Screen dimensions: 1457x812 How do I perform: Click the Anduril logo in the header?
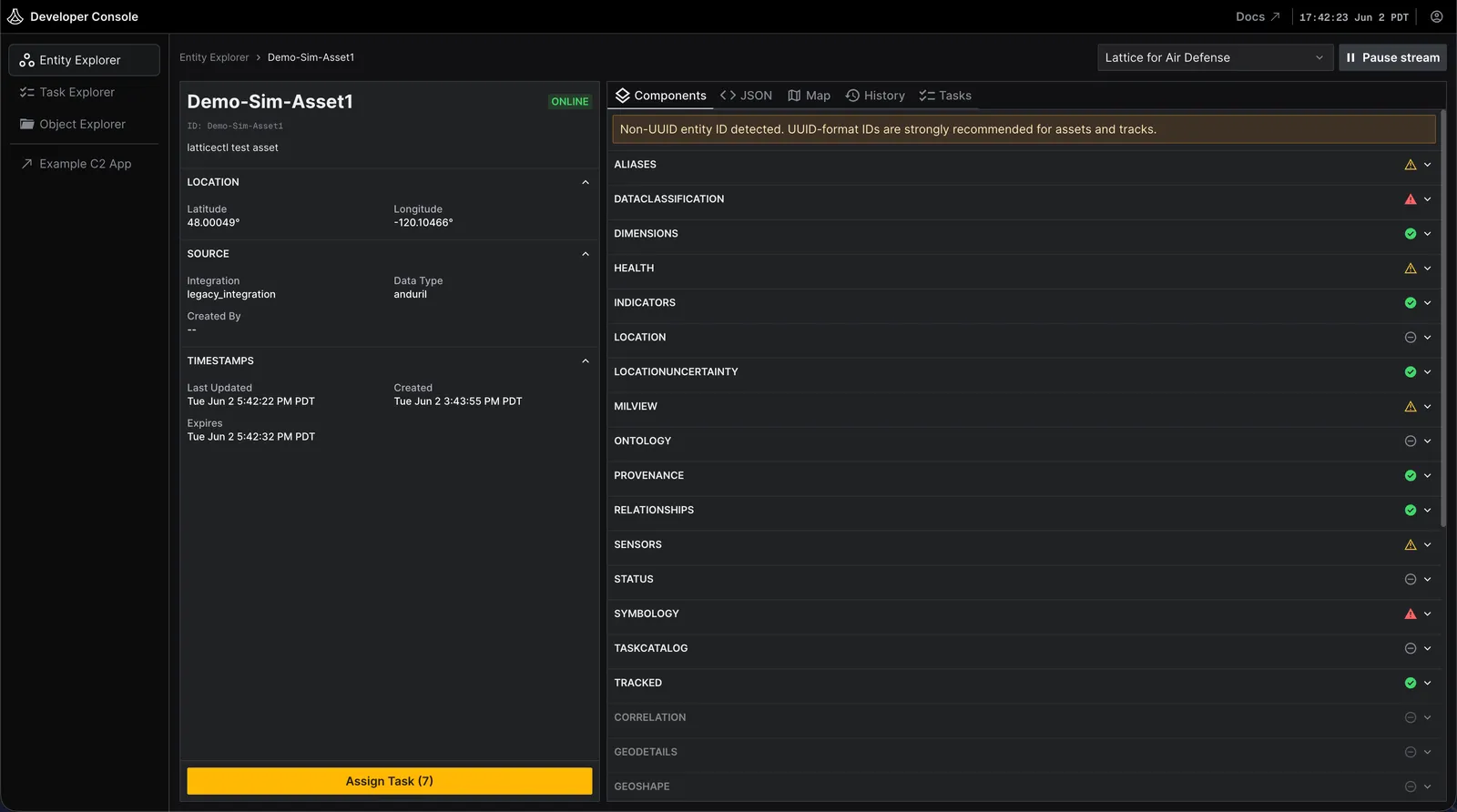(x=15, y=16)
